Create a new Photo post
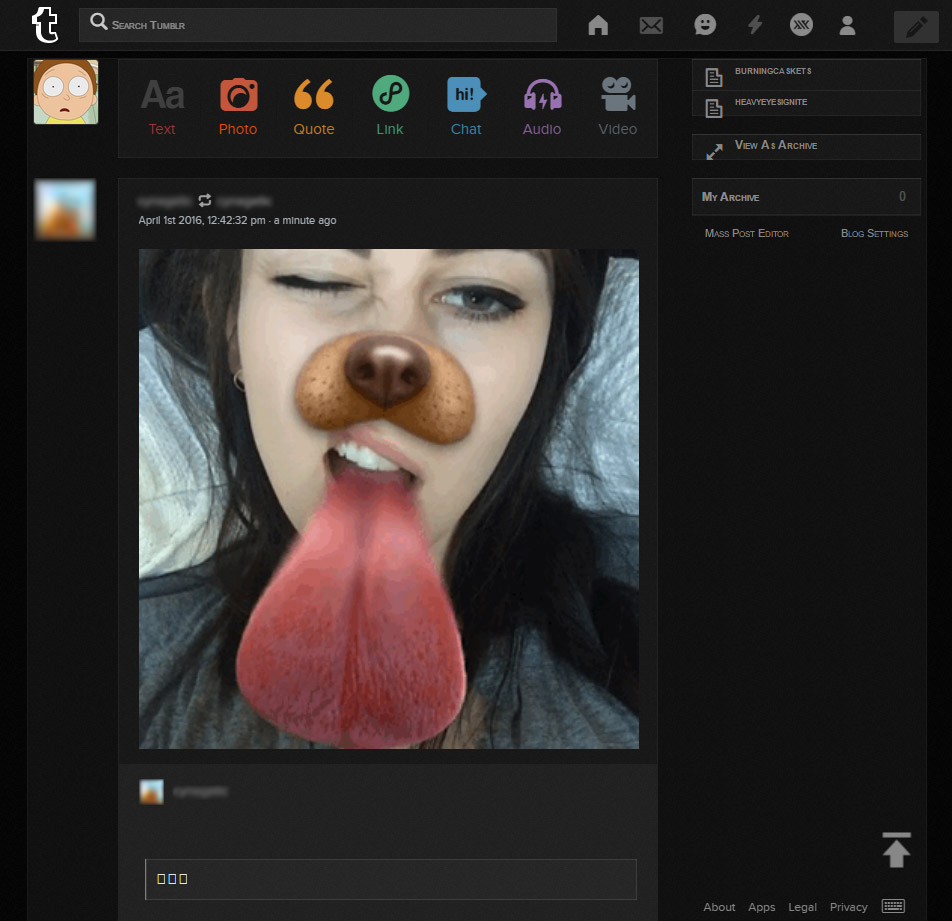The width and height of the screenshot is (952, 921). [x=238, y=107]
